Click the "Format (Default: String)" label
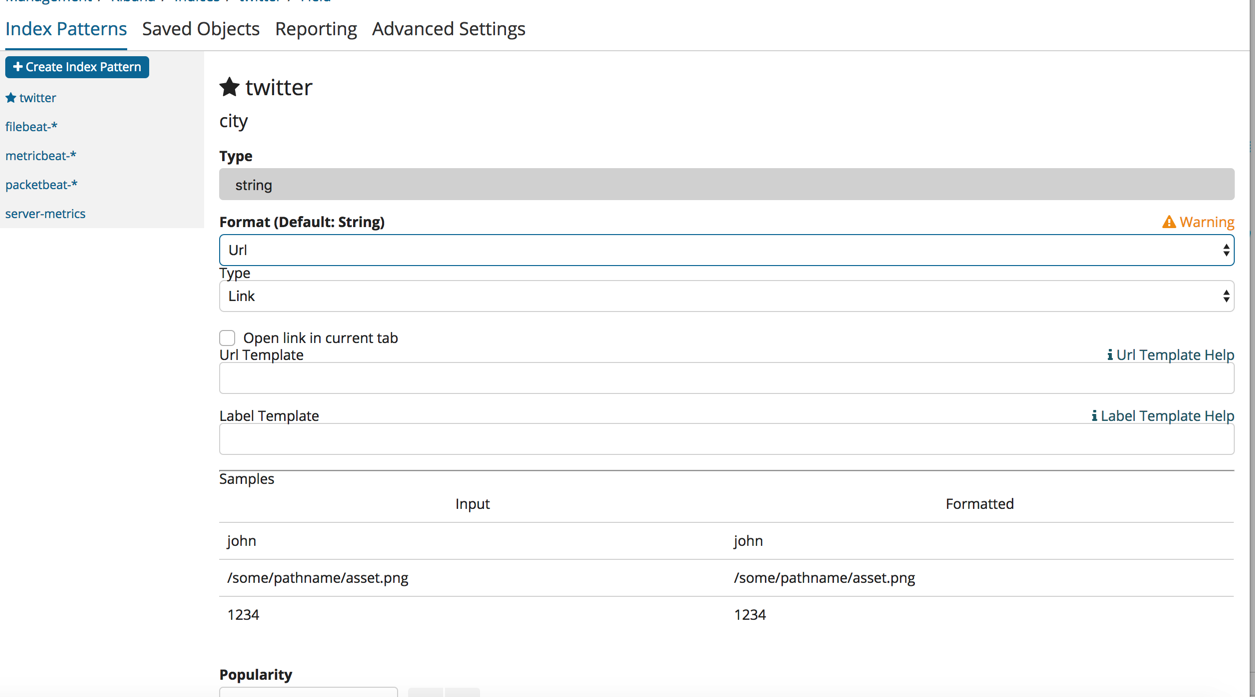This screenshot has width=1255, height=697. [x=302, y=222]
